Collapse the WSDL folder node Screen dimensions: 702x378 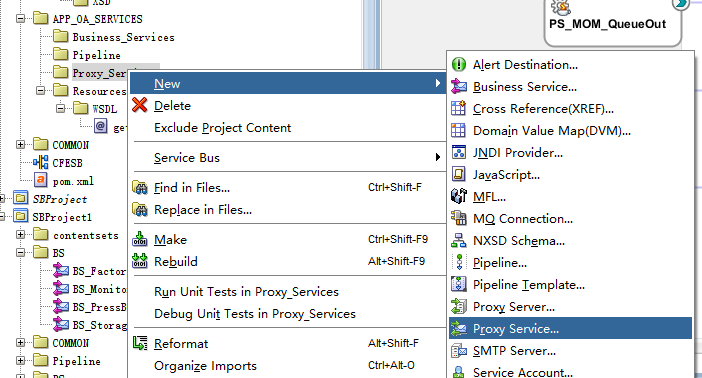[61, 108]
